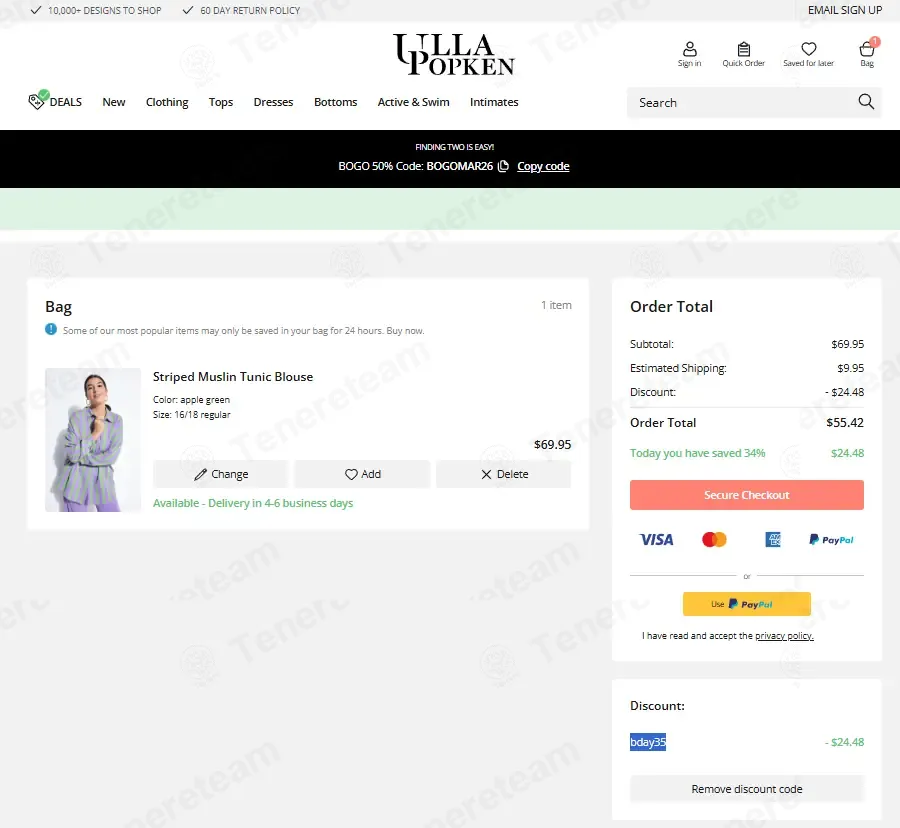Image resolution: width=900 pixels, height=828 pixels.
Task: Go to the Ulla Popken homepage logo
Action: tap(454, 55)
